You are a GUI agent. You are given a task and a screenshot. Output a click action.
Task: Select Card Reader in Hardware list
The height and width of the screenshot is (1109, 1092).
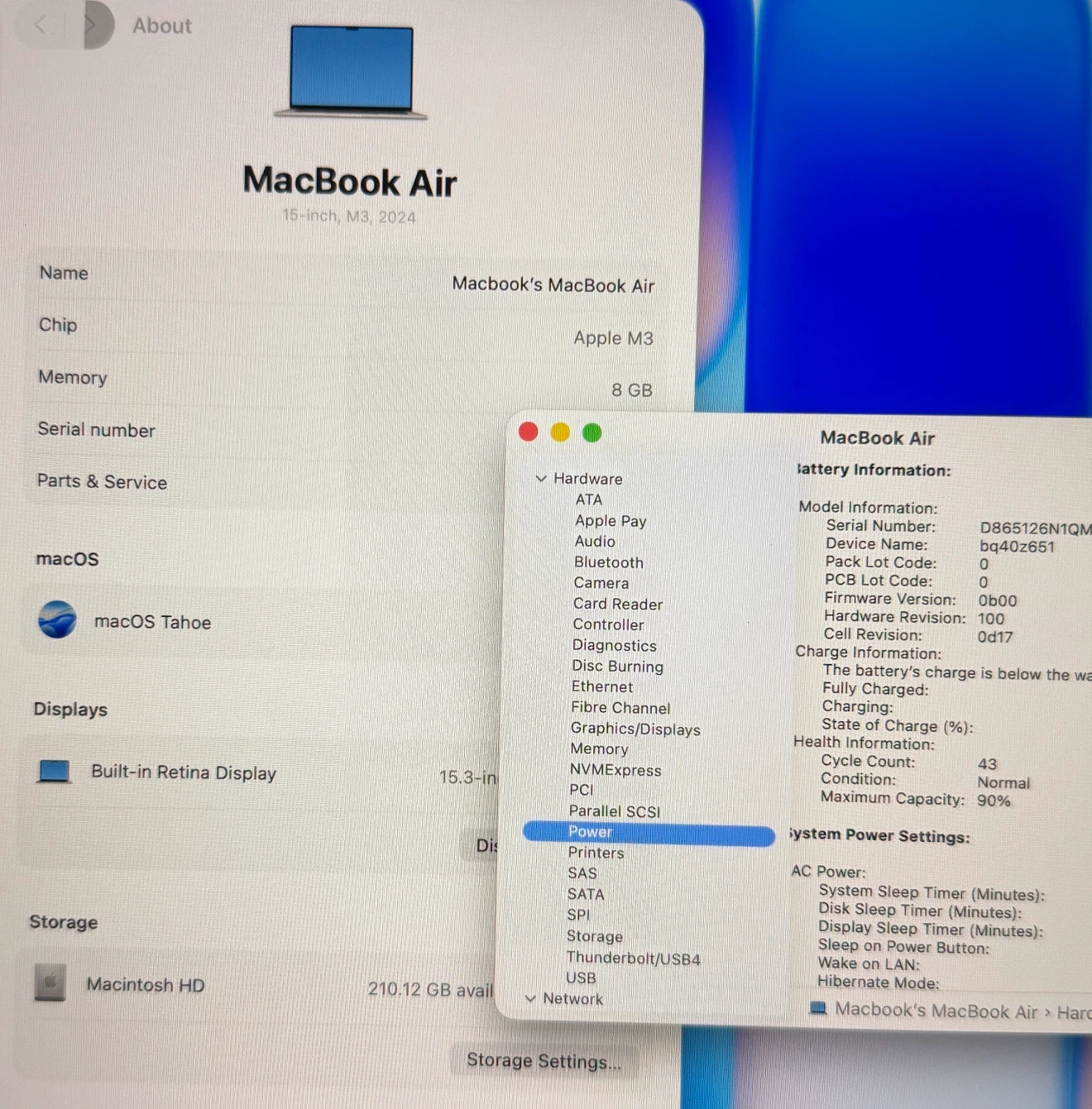pos(618,604)
